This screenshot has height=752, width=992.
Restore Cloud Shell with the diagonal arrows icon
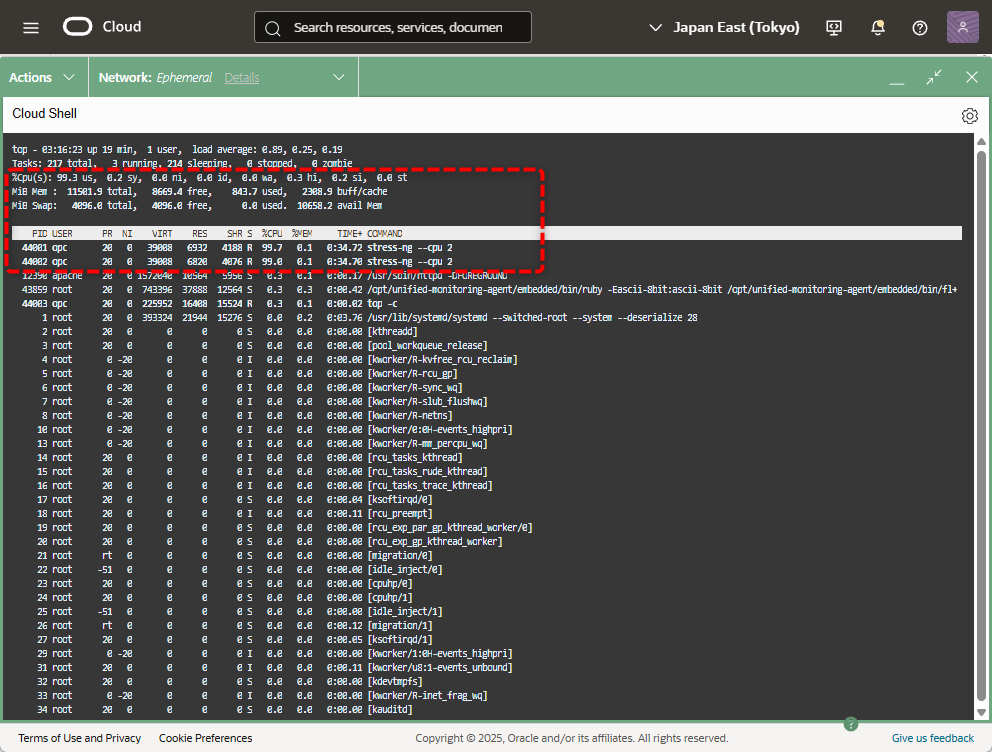click(934, 77)
